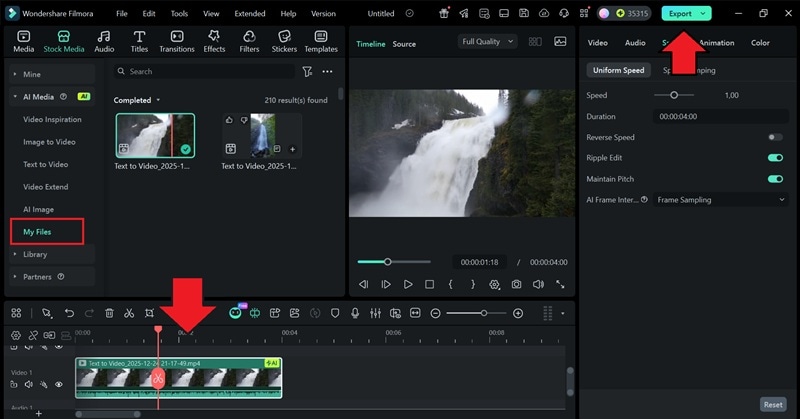Click the media Search field
The width and height of the screenshot is (800, 419).
[204, 71]
